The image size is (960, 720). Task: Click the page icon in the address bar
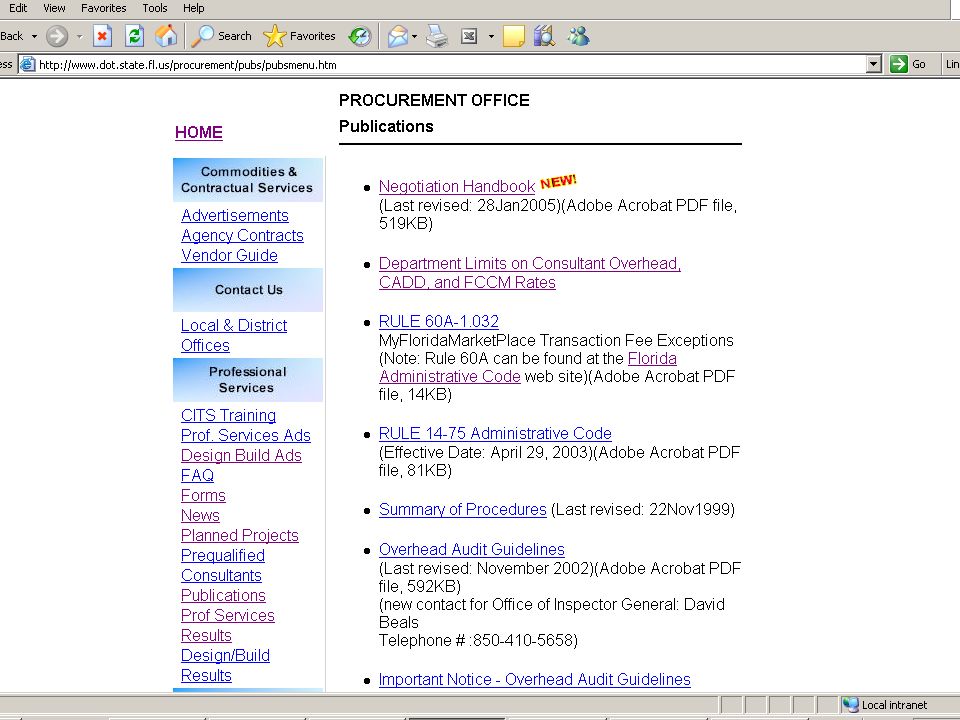coord(27,64)
